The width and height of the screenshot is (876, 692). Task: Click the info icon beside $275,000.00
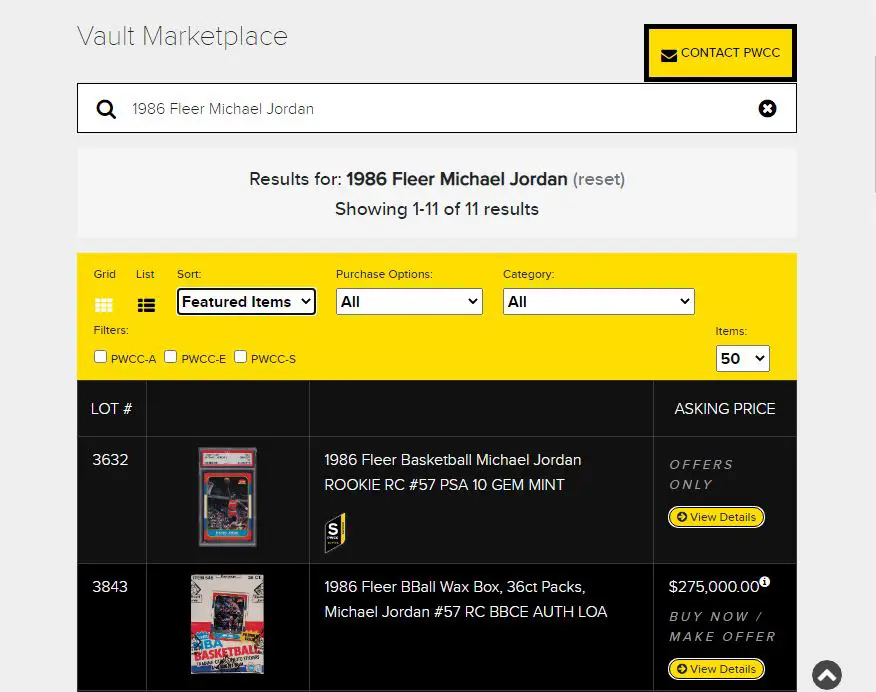(x=765, y=582)
